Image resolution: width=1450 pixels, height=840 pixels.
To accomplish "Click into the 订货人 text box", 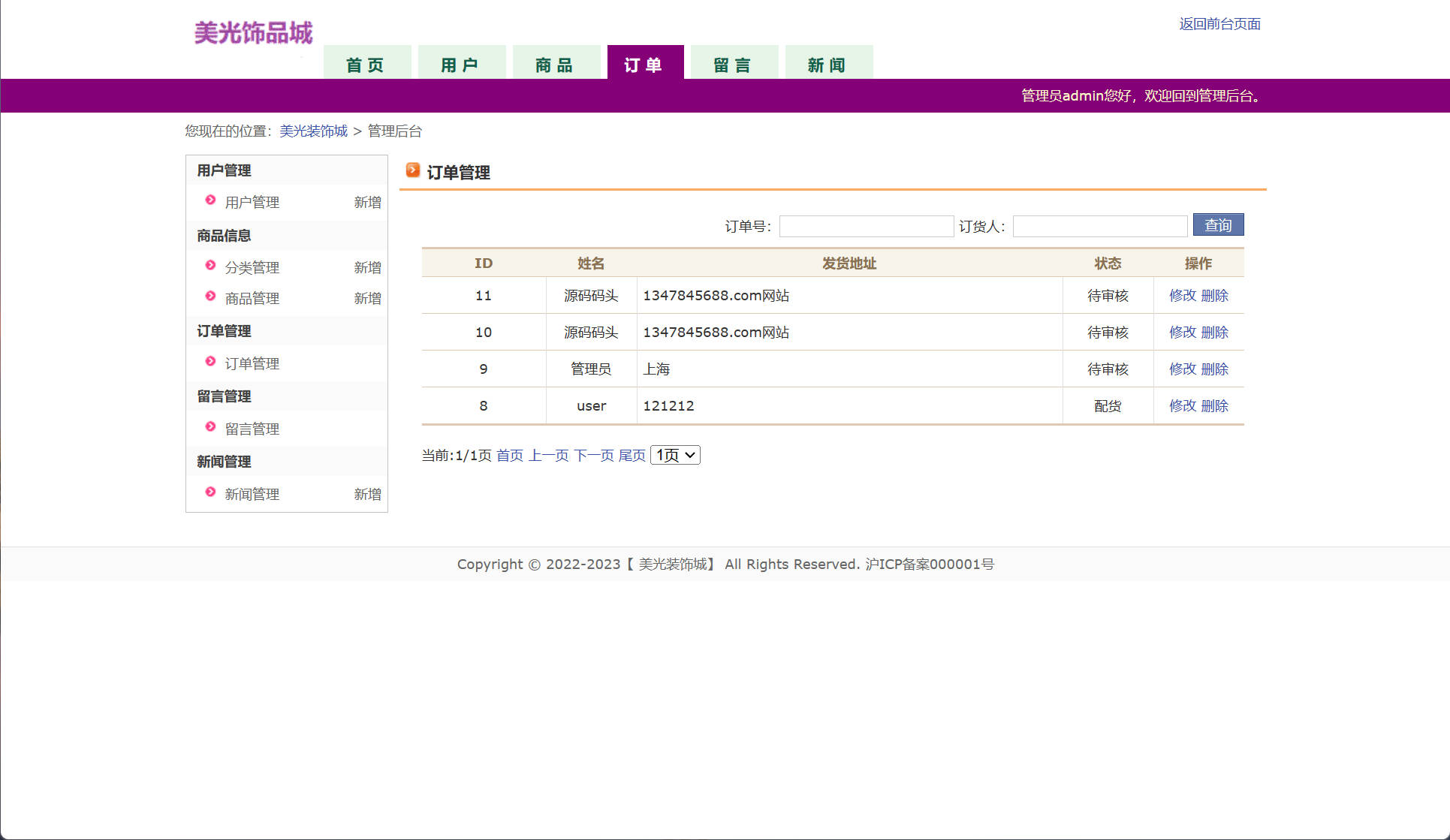I will coord(1099,226).
